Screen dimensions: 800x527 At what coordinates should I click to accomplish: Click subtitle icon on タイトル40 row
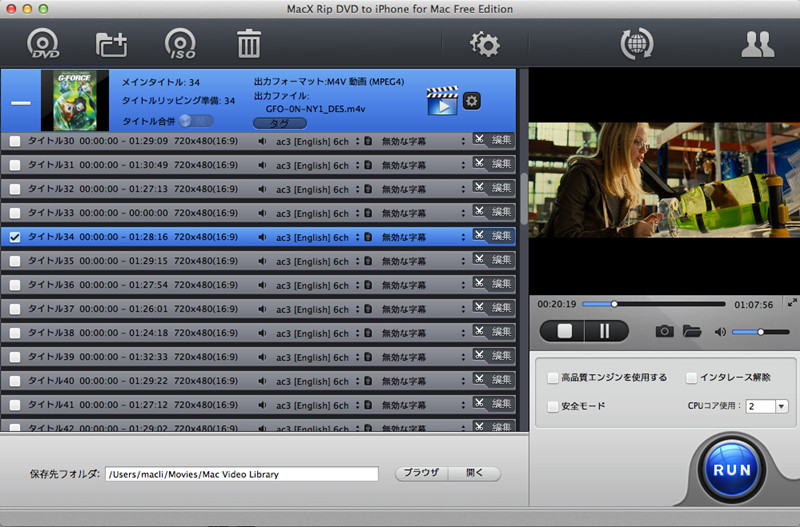point(368,381)
